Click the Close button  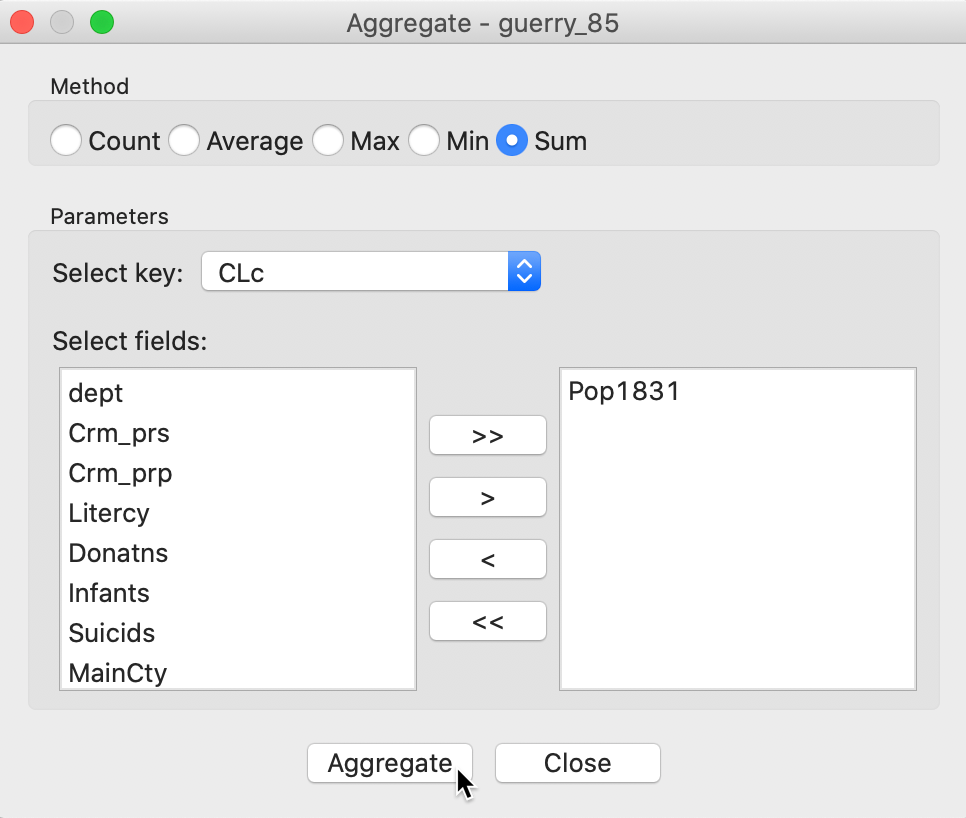pos(577,763)
